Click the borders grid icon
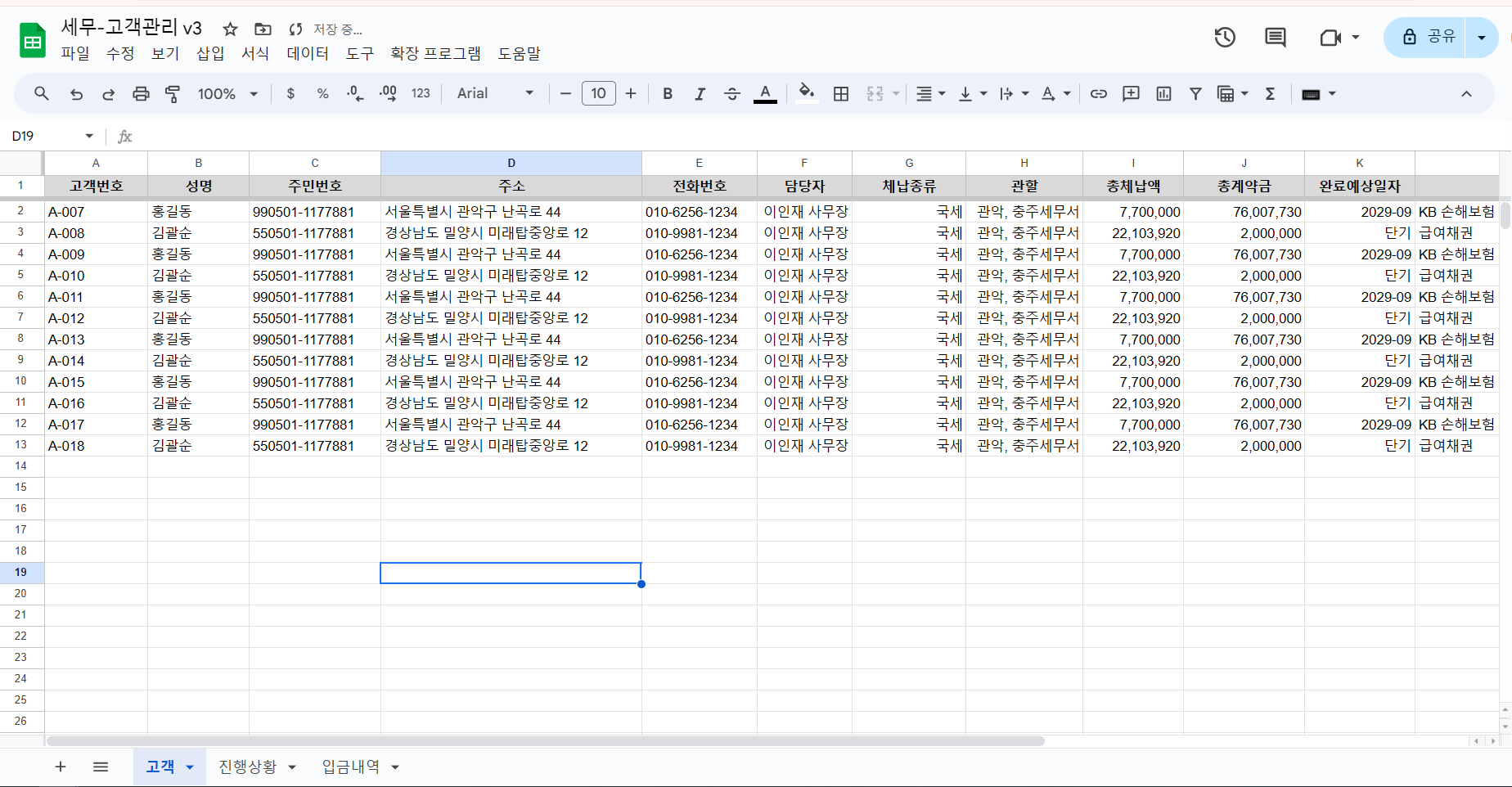The width and height of the screenshot is (1512, 787). click(840, 94)
